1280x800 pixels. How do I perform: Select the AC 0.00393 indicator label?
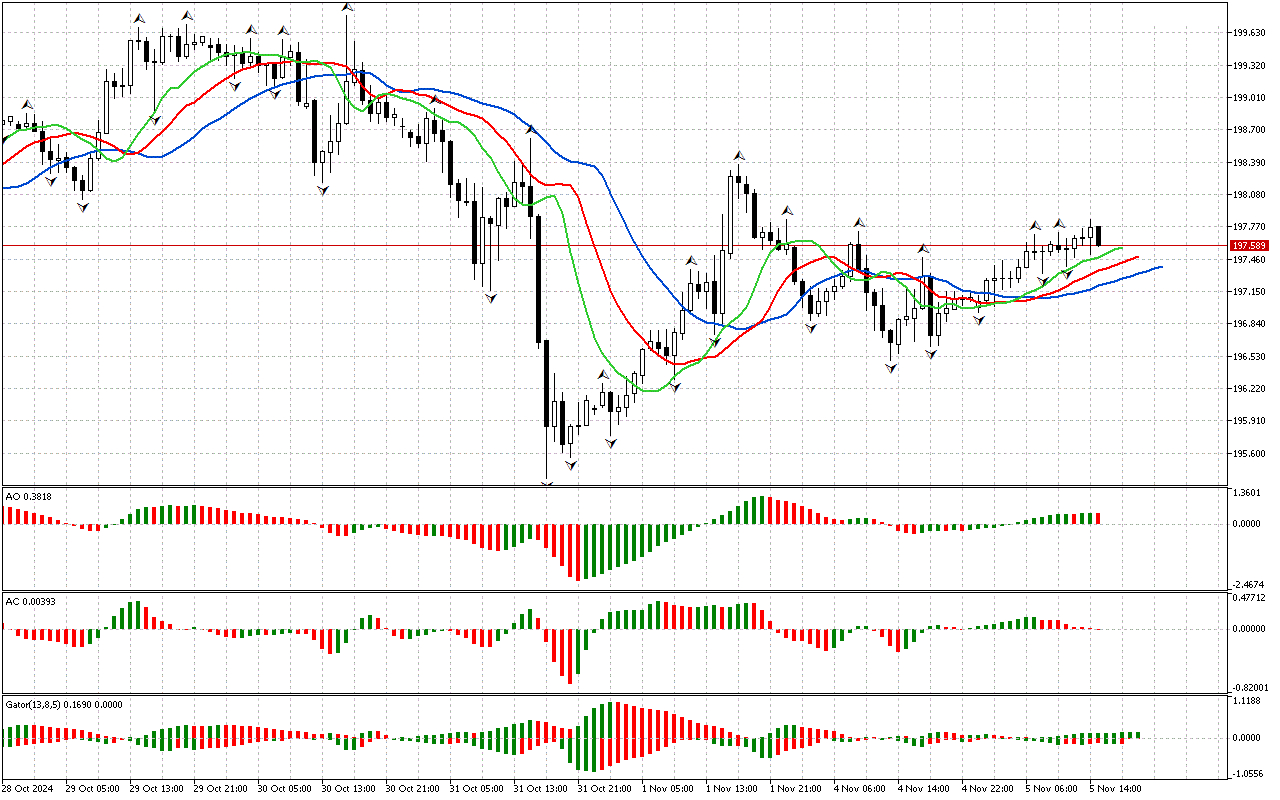pyautogui.click(x=33, y=600)
